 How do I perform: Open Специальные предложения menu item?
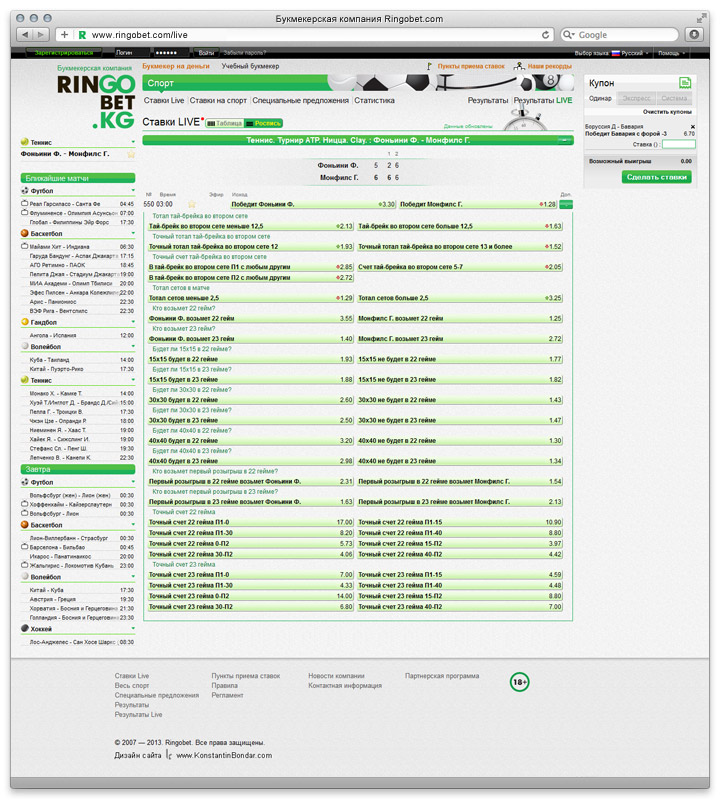point(301,100)
